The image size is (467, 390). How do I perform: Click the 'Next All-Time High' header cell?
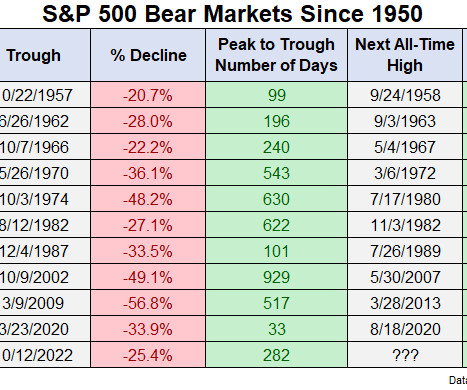tap(405, 55)
